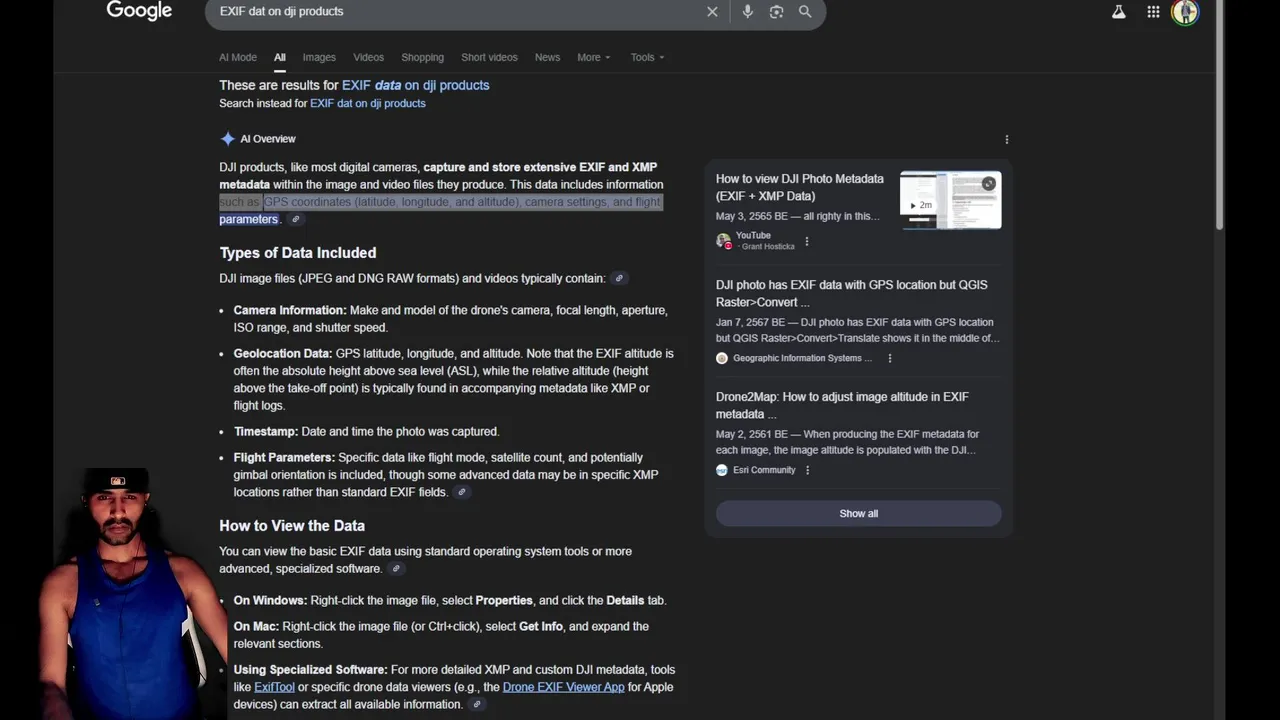The width and height of the screenshot is (1280, 720).
Task: Switch to the Short videos tab
Action: pos(489,57)
